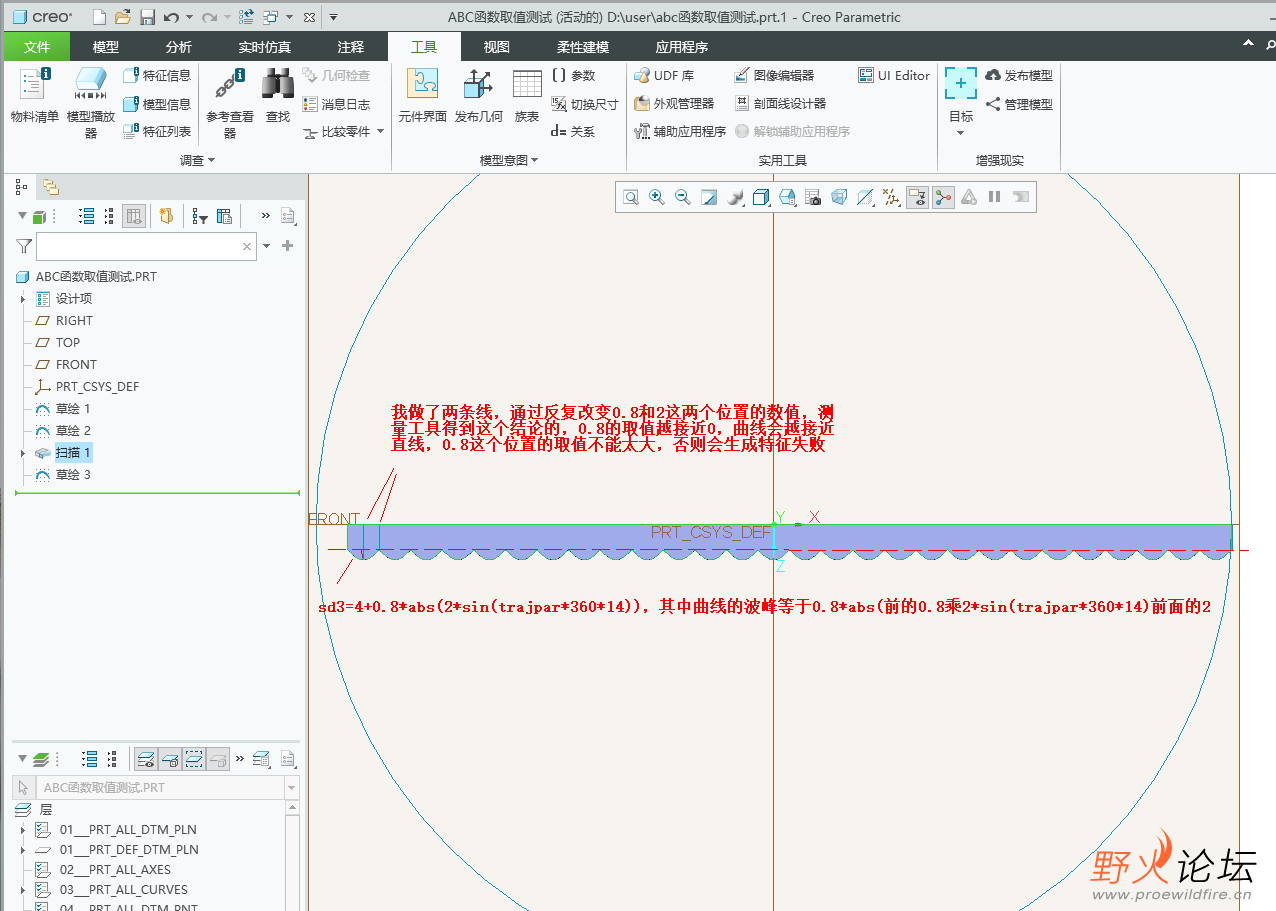
Task: Open the d= 关系 relations editor
Action: coord(573,132)
